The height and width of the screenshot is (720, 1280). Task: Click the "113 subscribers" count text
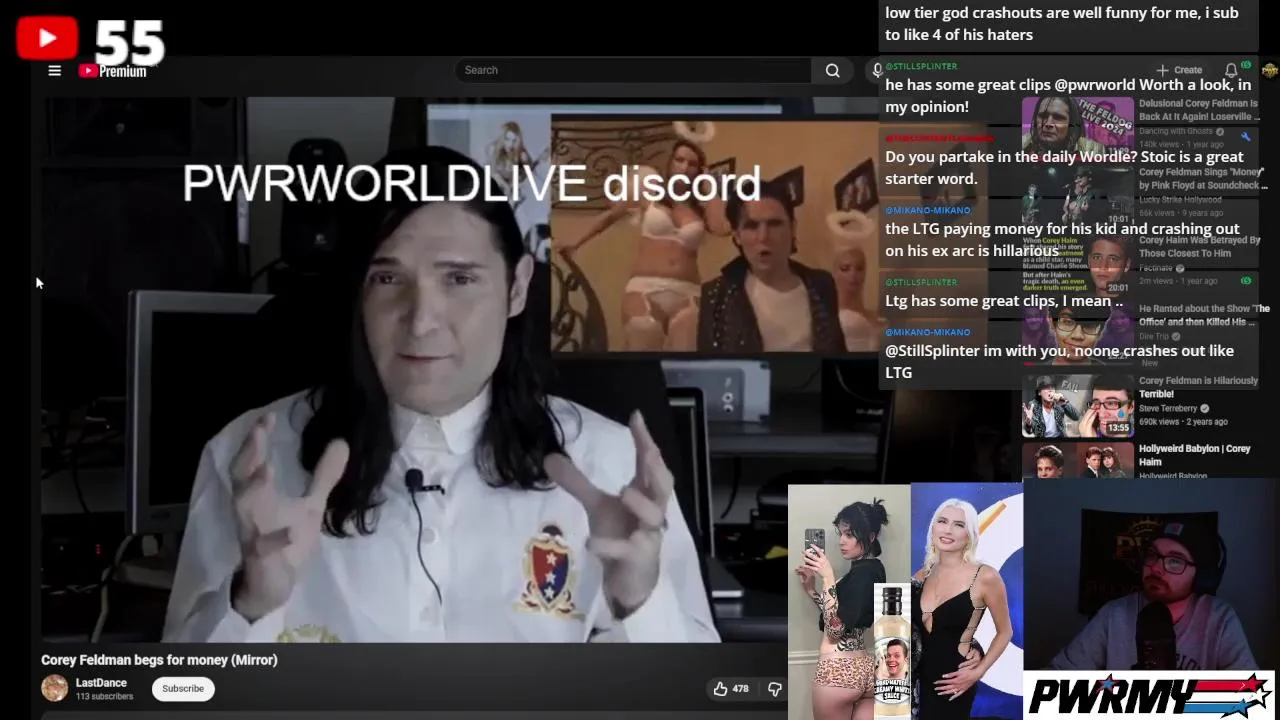(104, 696)
